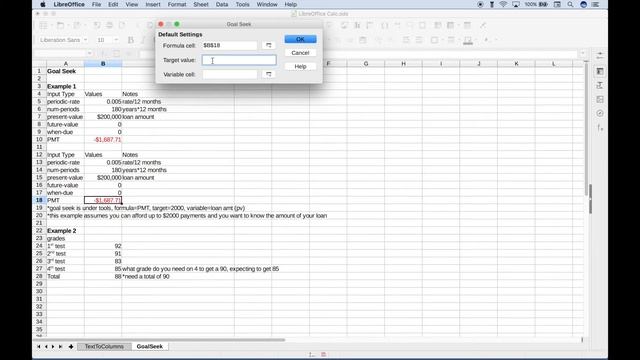Go to next sheet tab arrow
640x360 pixels.
pos(53,347)
